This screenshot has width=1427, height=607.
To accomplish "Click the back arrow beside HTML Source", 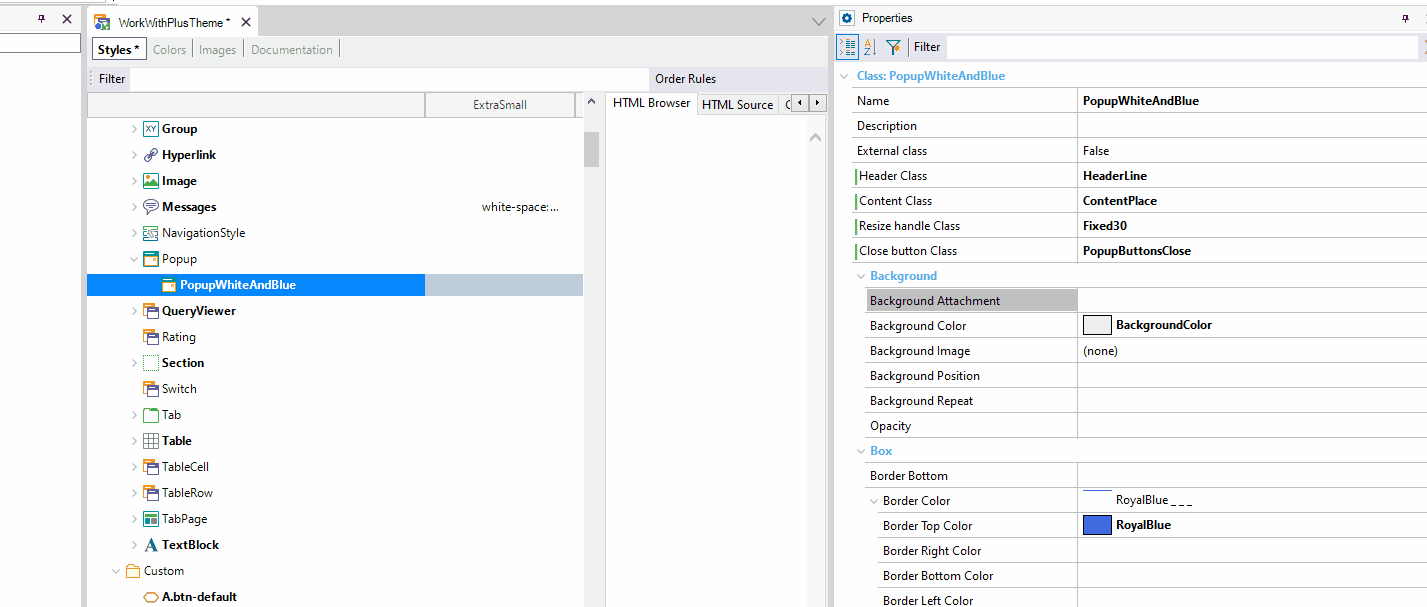I will 800,103.
